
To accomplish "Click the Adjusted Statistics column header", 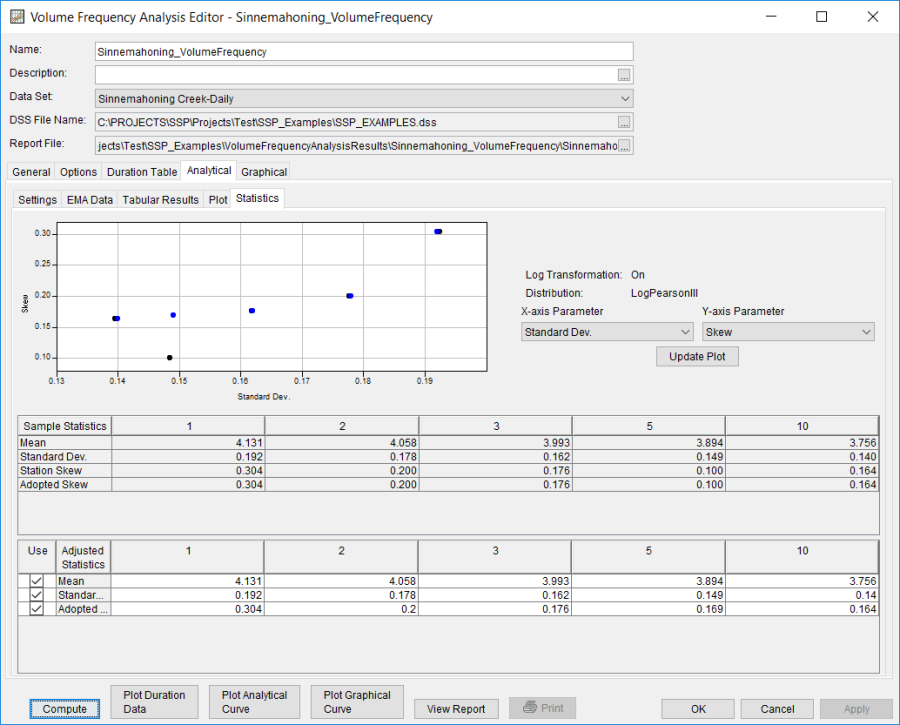I will click(x=83, y=557).
